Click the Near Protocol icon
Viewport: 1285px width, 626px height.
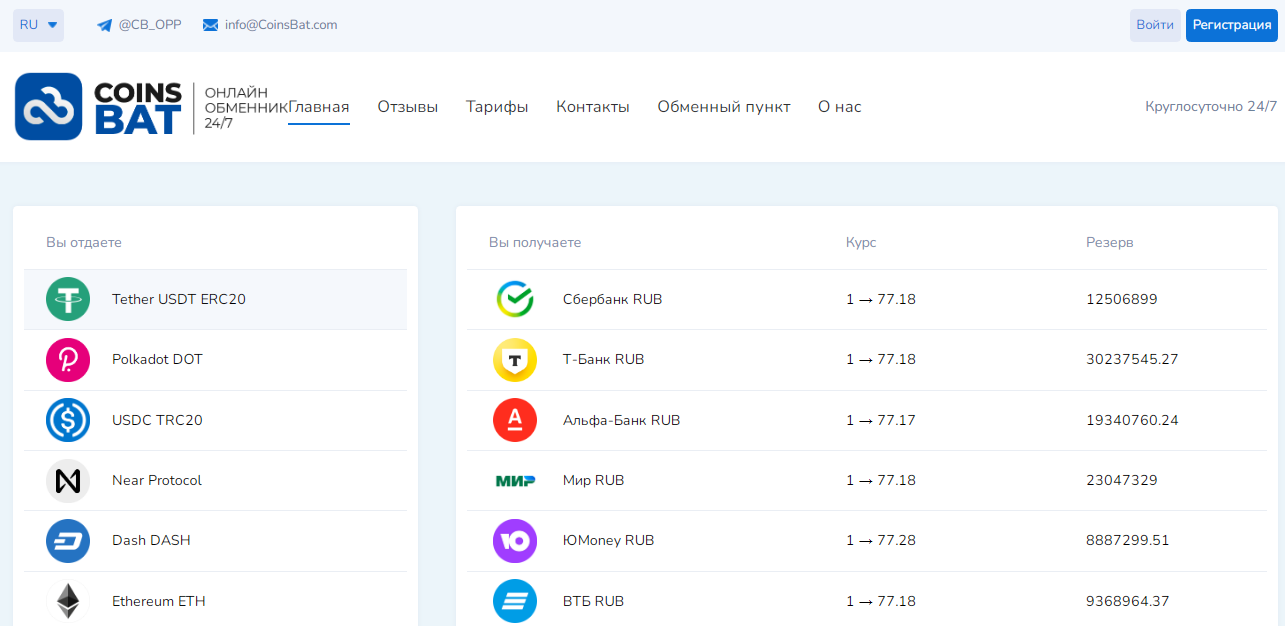[x=67, y=480]
